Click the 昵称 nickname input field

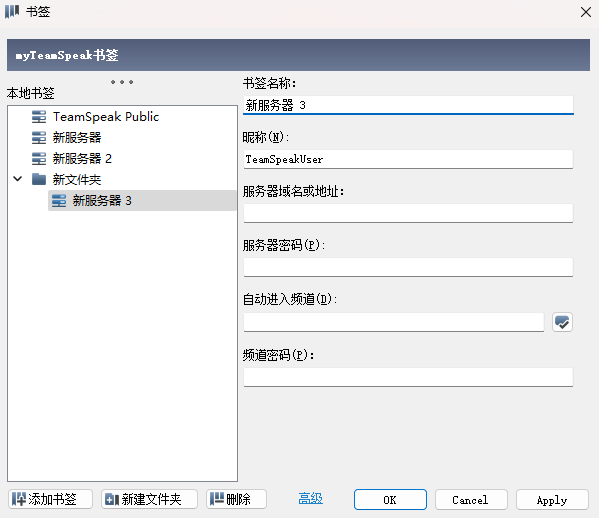click(408, 159)
